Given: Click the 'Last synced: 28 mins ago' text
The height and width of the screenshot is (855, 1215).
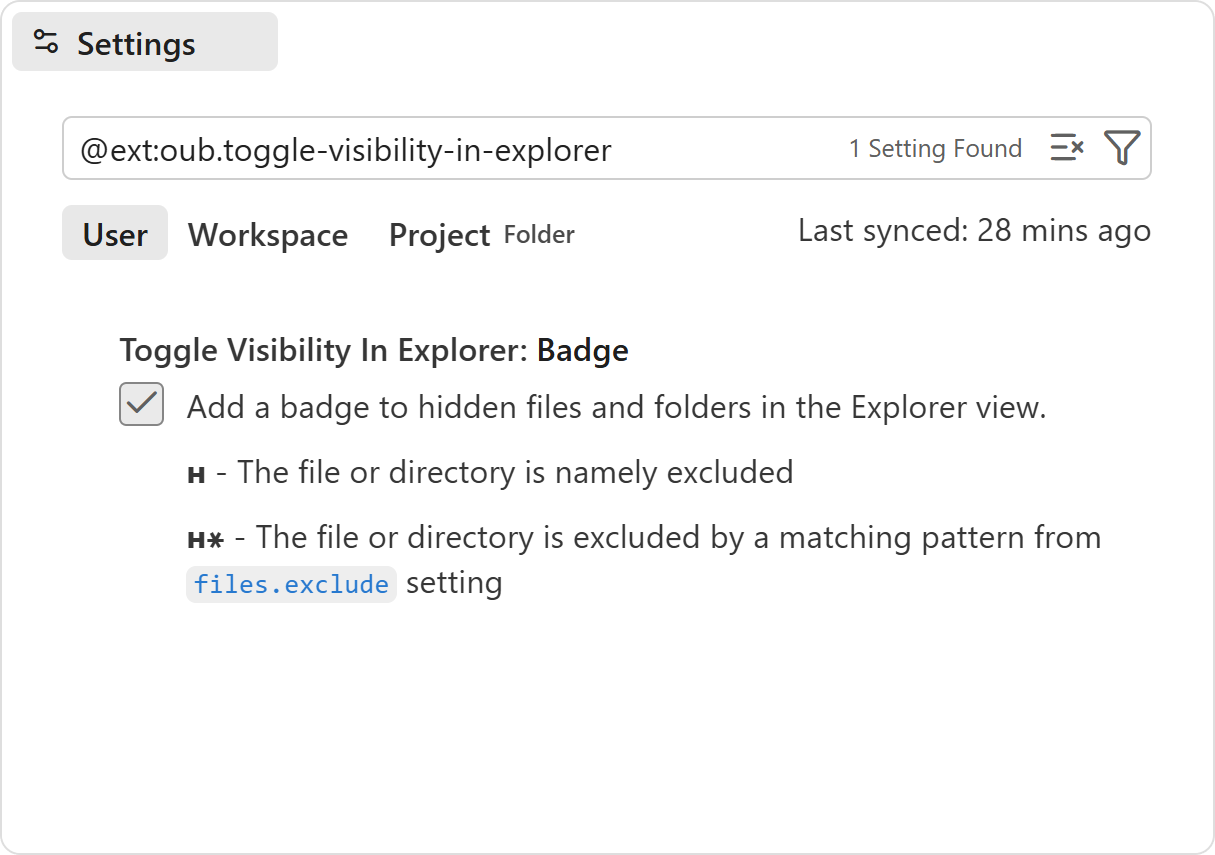Looking at the screenshot, I should coord(974,231).
